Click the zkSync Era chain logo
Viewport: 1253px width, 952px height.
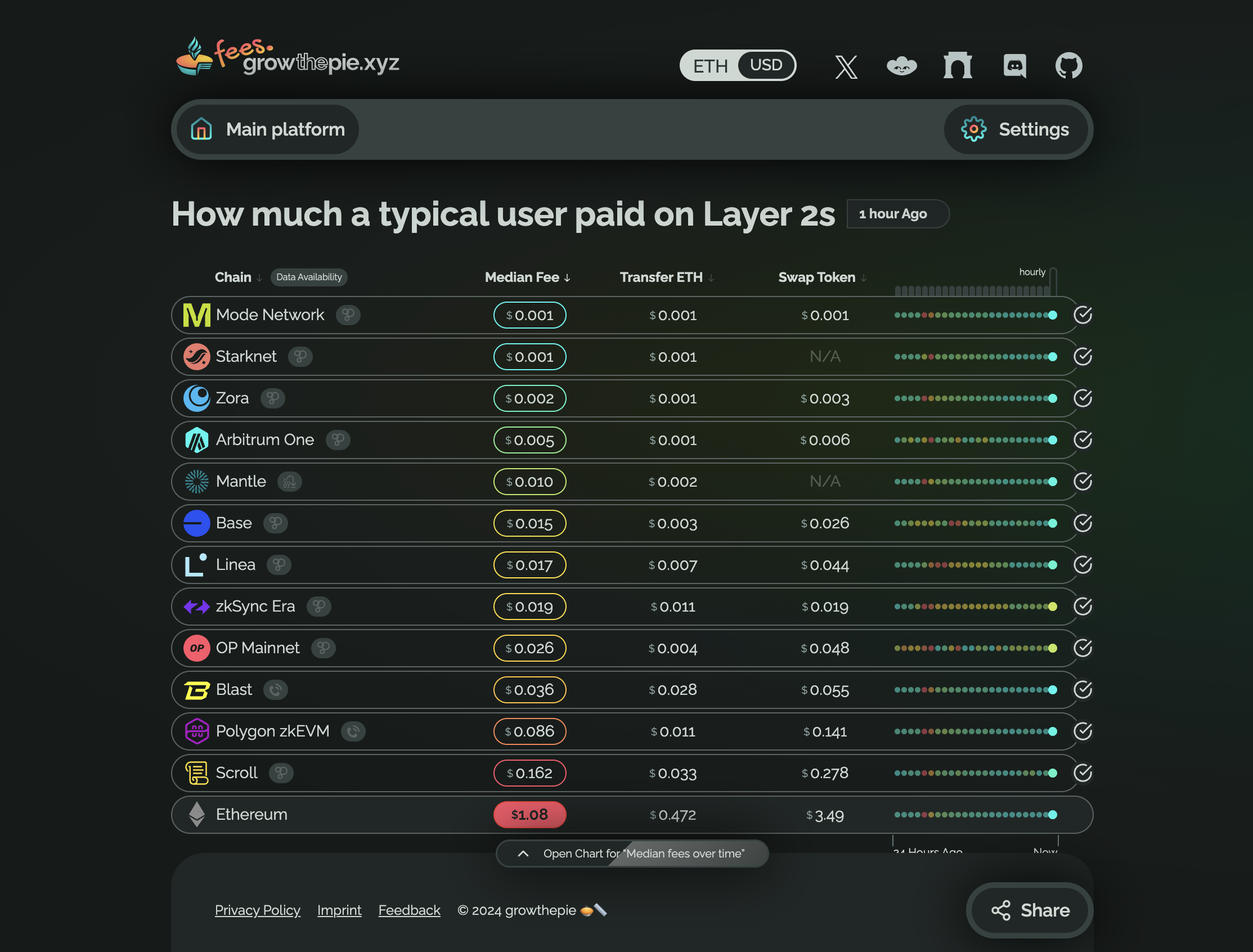coord(197,607)
